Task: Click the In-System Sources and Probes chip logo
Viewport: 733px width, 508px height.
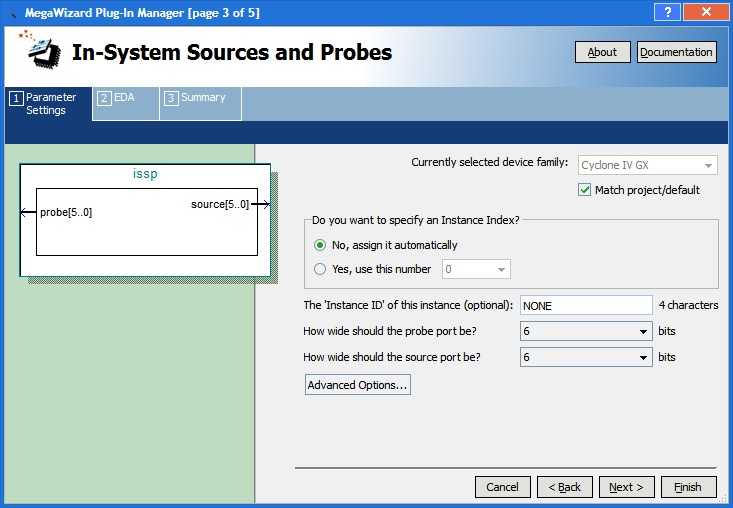Action: [x=41, y=50]
